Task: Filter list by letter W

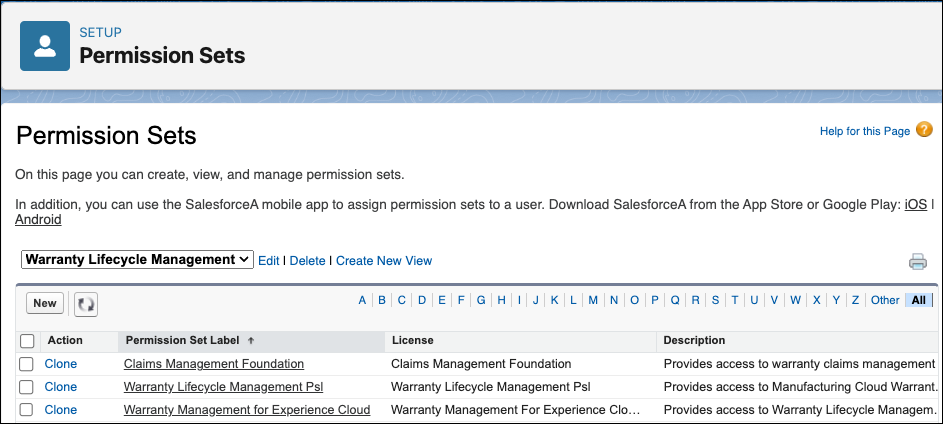Action: [796, 300]
